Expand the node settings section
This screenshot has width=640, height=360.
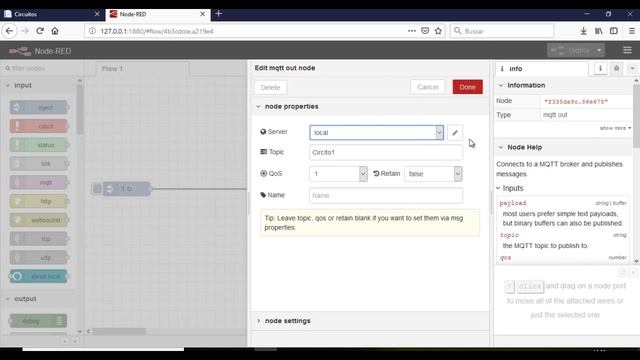tap(258, 321)
